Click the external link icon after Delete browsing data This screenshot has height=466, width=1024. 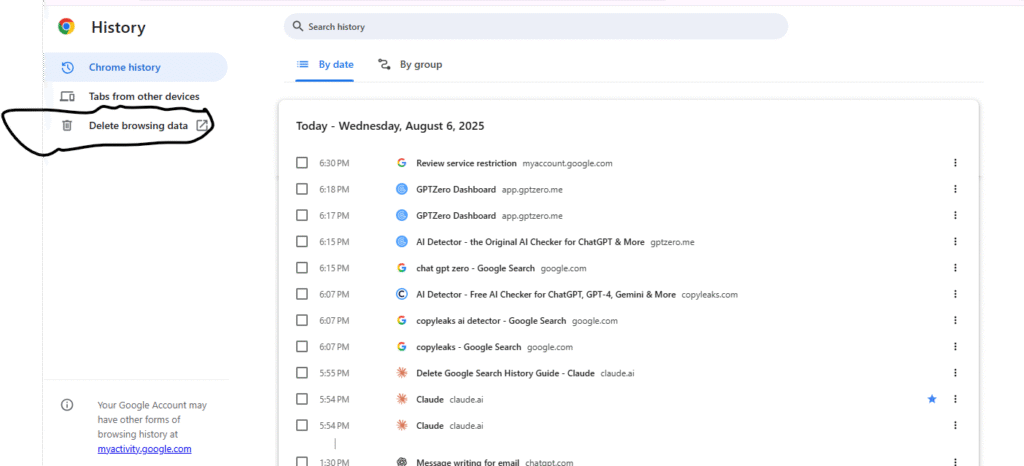point(202,125)
